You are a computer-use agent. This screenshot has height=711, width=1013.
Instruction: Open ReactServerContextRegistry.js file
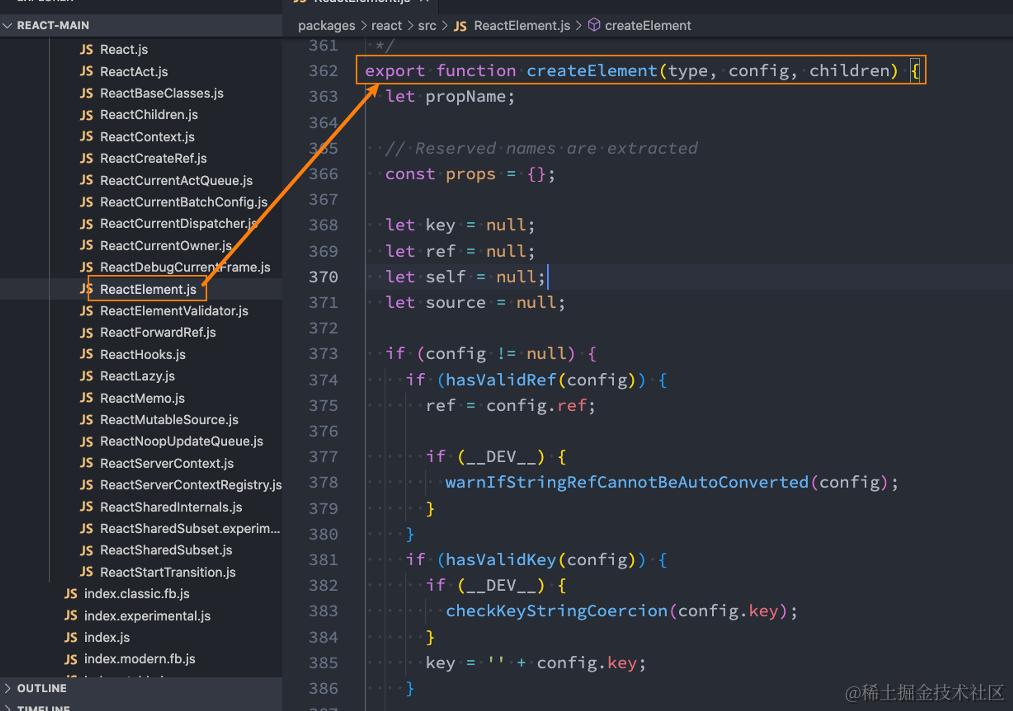pos(191,485)
